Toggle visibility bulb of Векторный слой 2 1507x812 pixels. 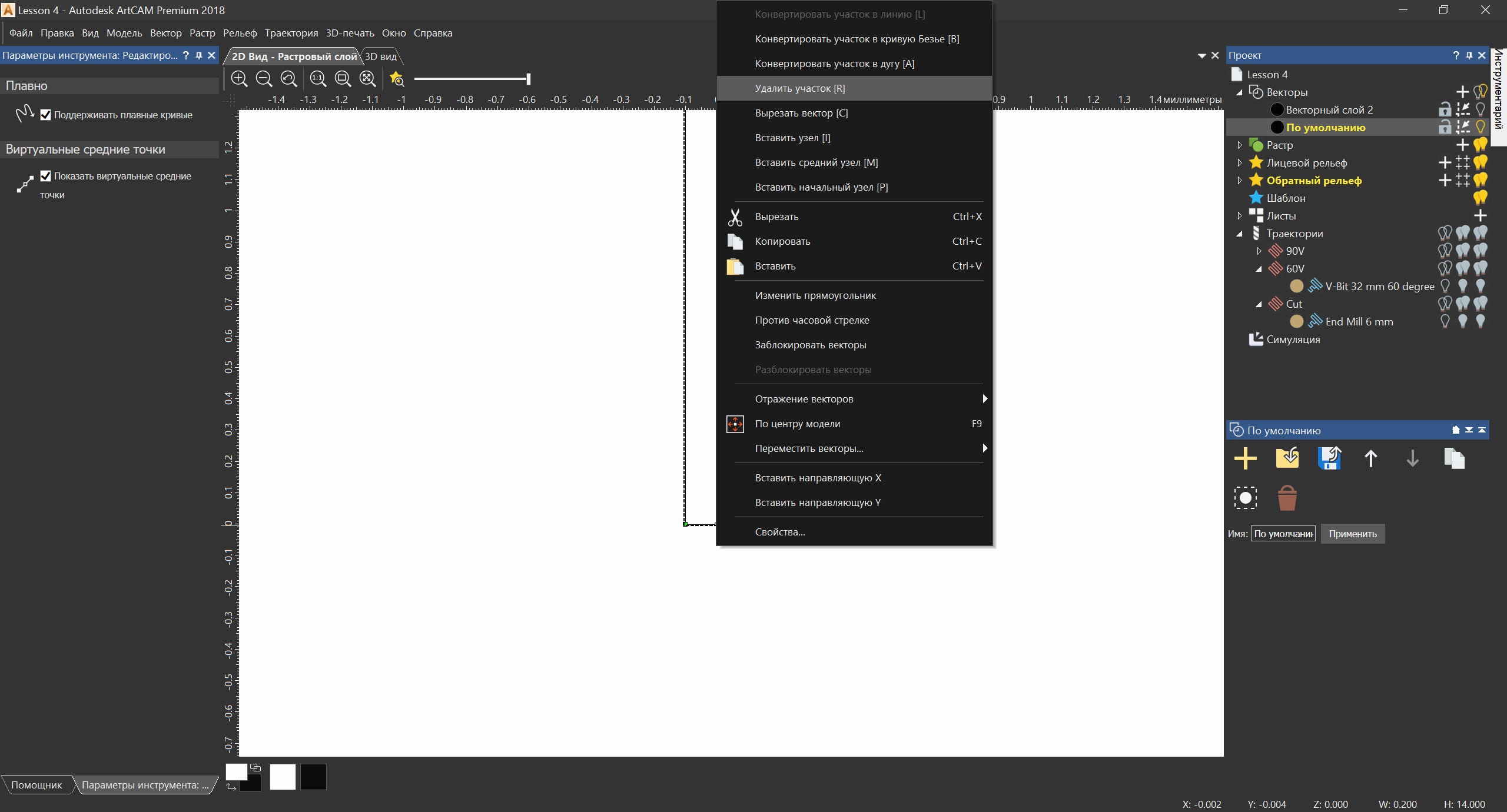tap(1481, 109)
